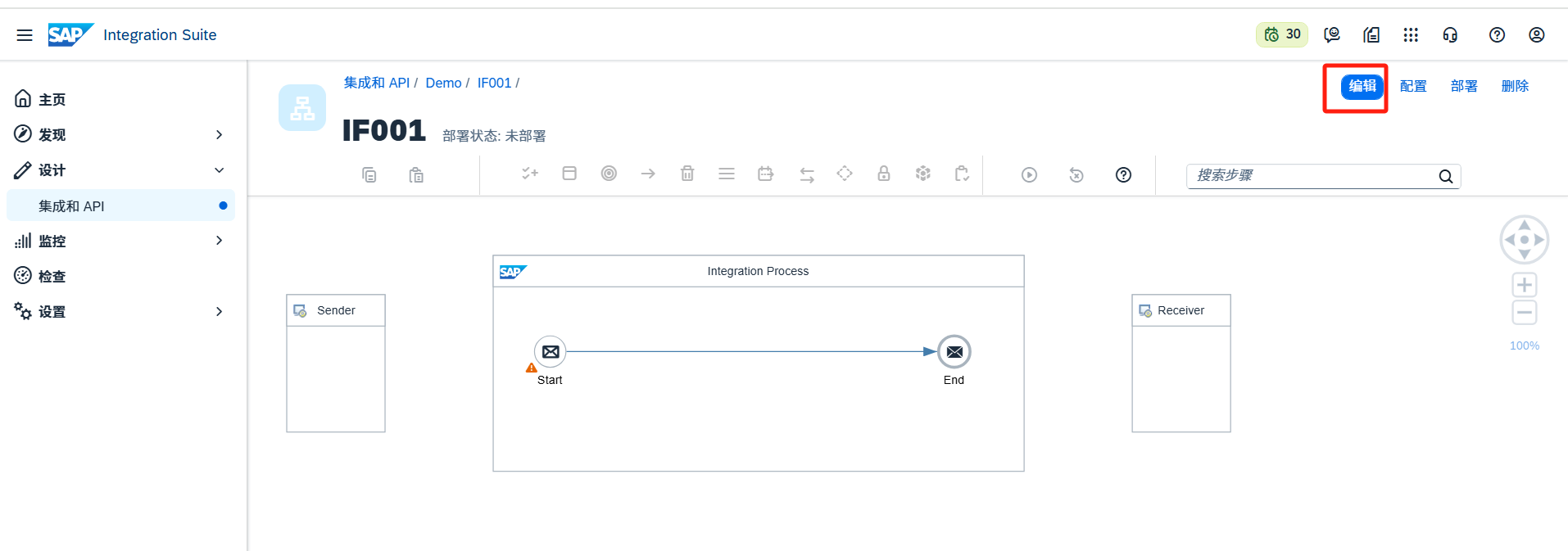Screen dimensions: 1568x551
Task: Select the Sender participant box
Action: click(336, 363)
